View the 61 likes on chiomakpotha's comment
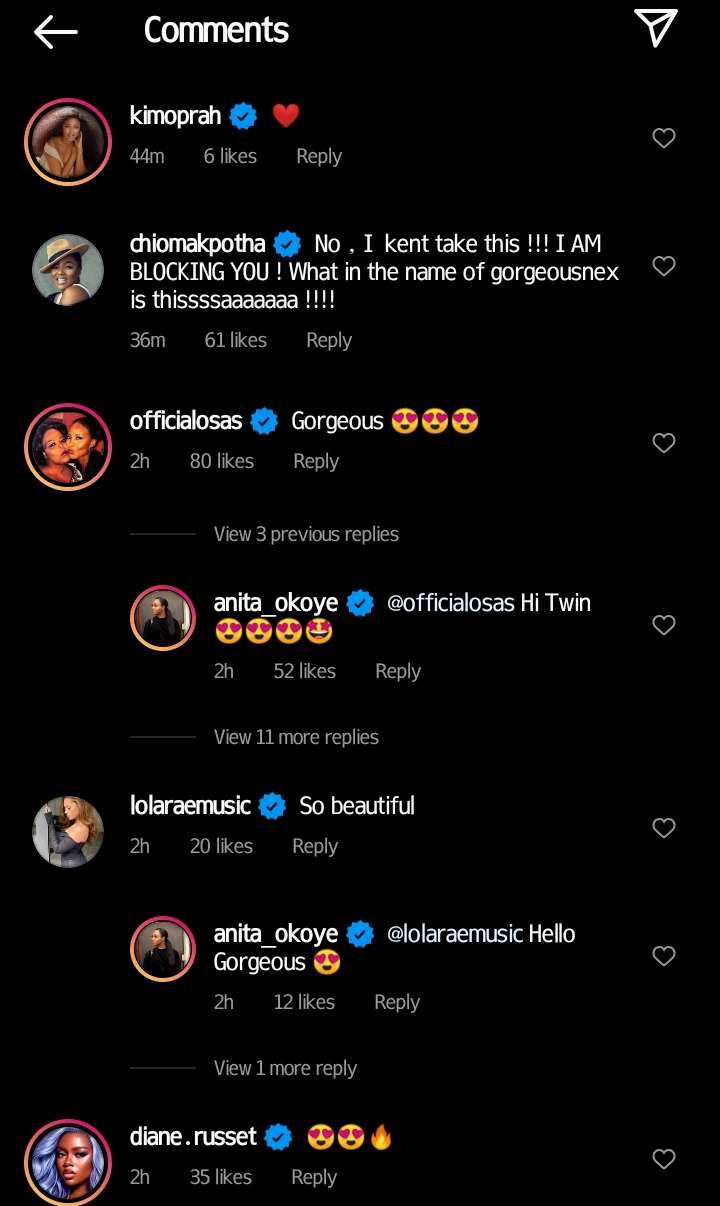Viewport: 720px width, 1206px height. pos(235,339)
